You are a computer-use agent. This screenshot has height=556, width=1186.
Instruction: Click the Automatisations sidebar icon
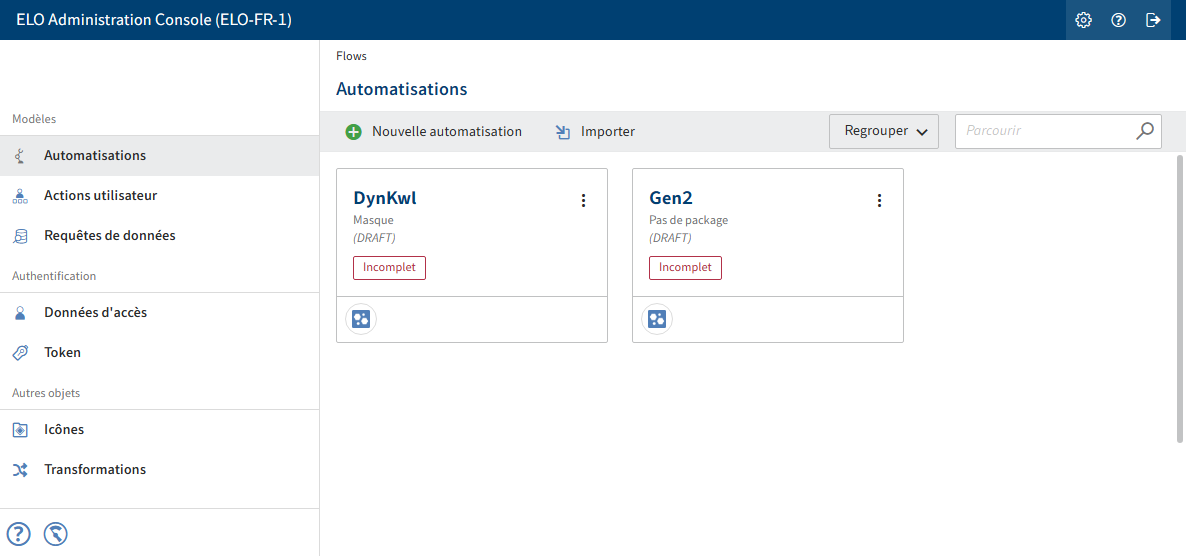tap(20, 156)
